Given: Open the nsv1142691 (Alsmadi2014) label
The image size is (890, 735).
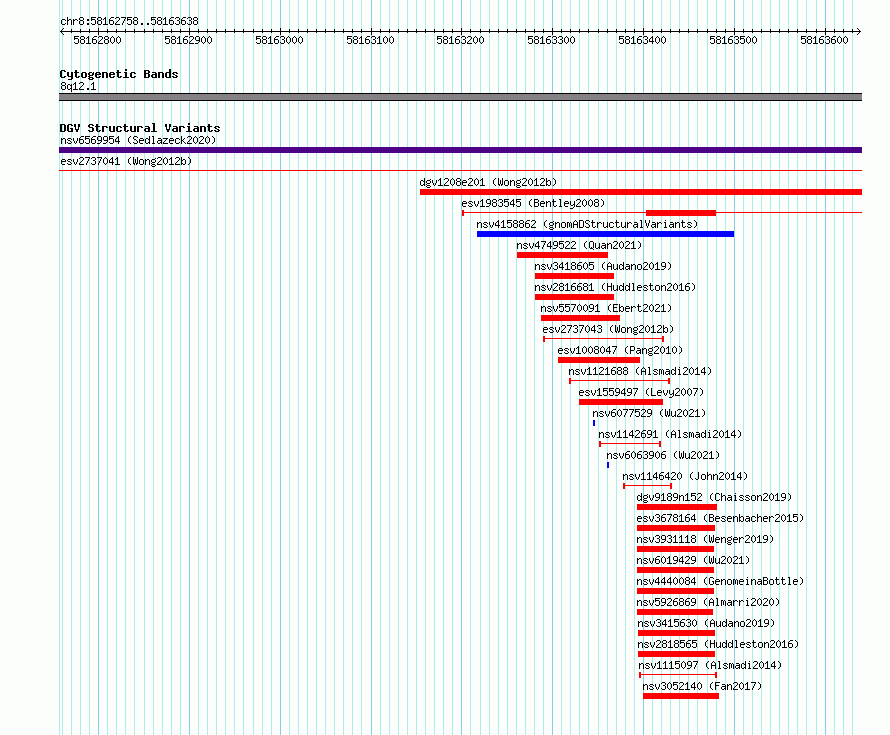Looking at the screenshot, I should click(x=670, y=434).
